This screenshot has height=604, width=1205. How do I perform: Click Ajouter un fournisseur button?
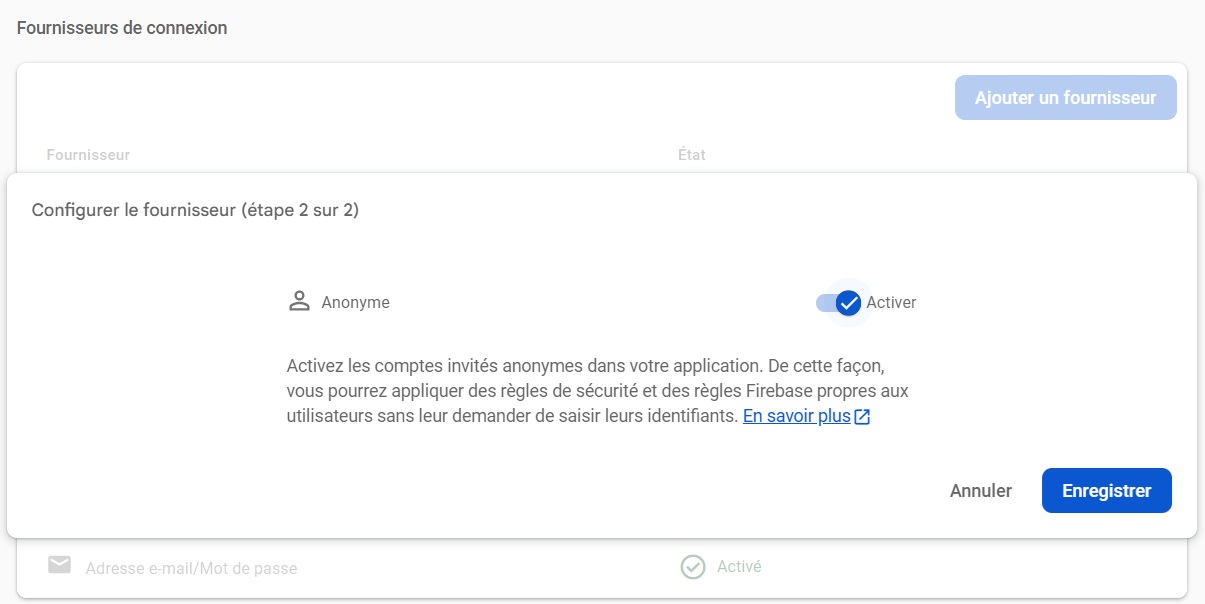click(1065, 98)
